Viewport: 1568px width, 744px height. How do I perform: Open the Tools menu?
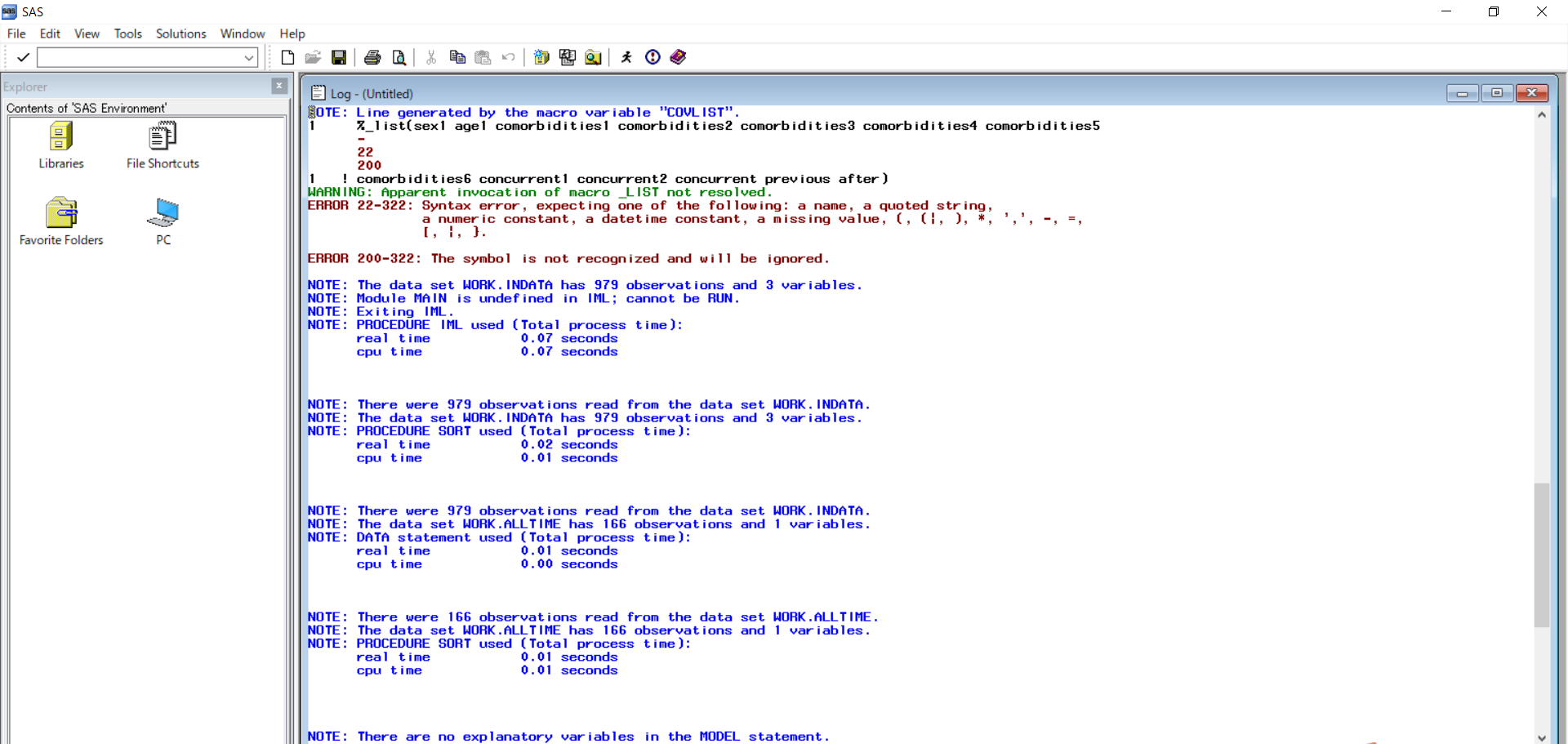127,33
